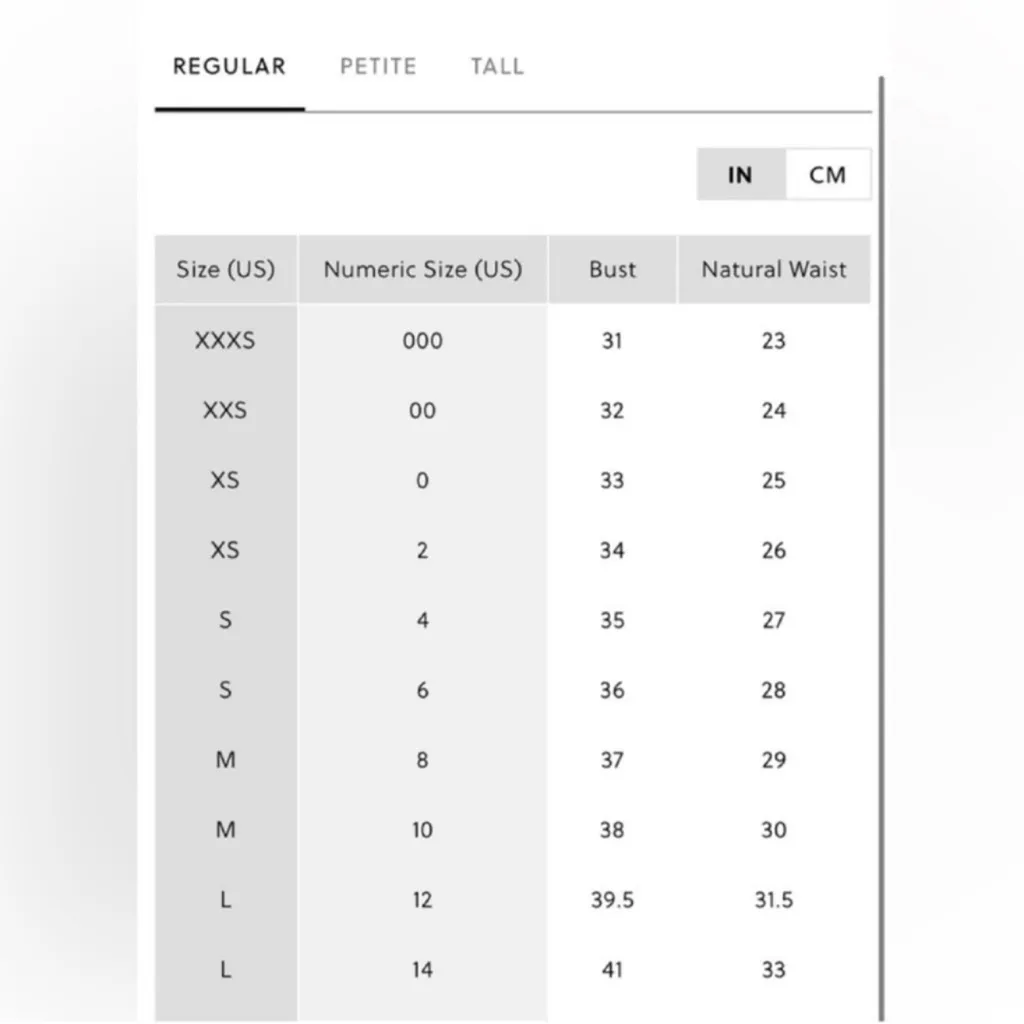Switch to the Petite tab
Image resolution: width=1024 pixels, height=1024 pixels.
(x=378, y=67)
